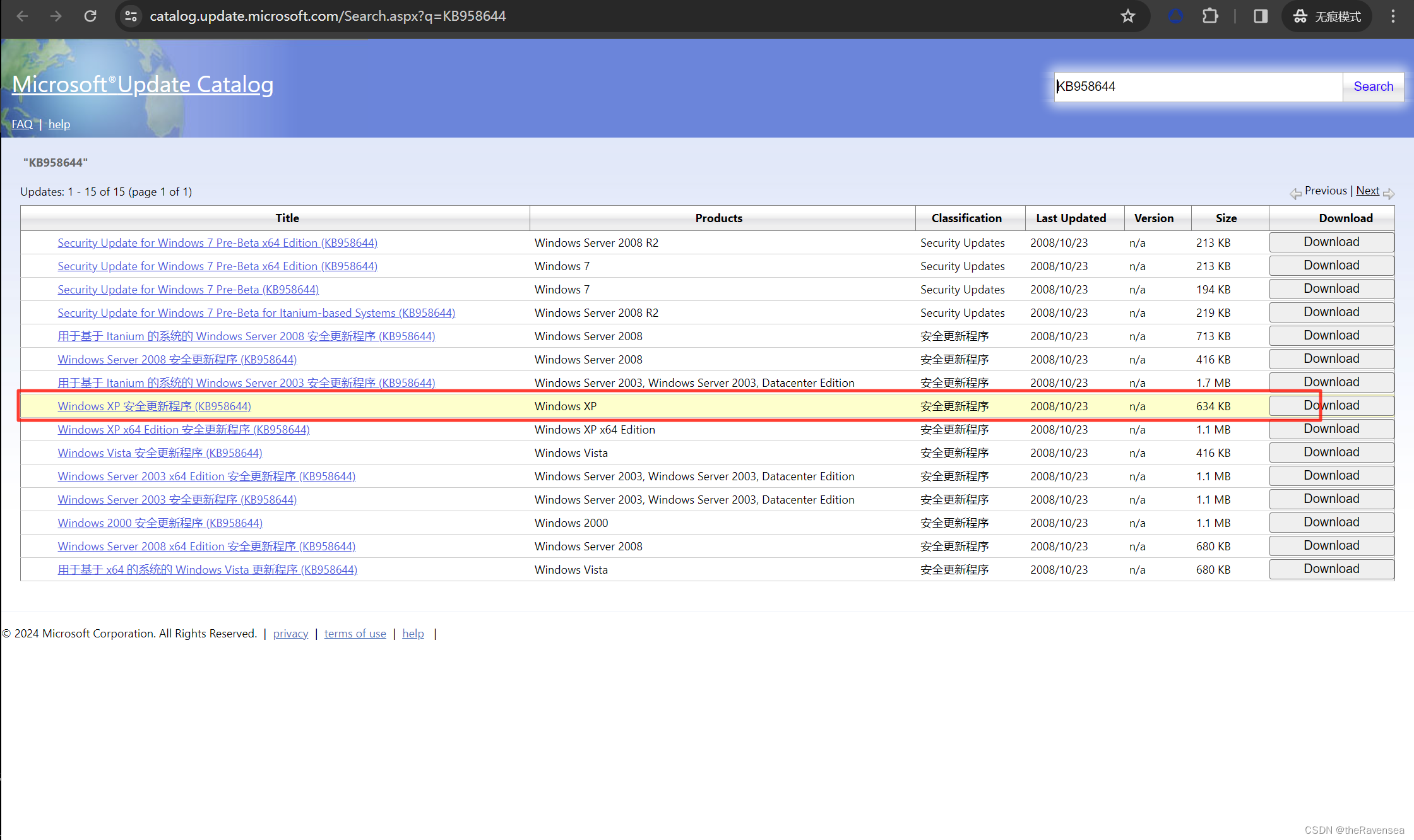Screen dimensions: 1414x840
Task: Click the next page arrow icon
Action: coord(1389,194)
